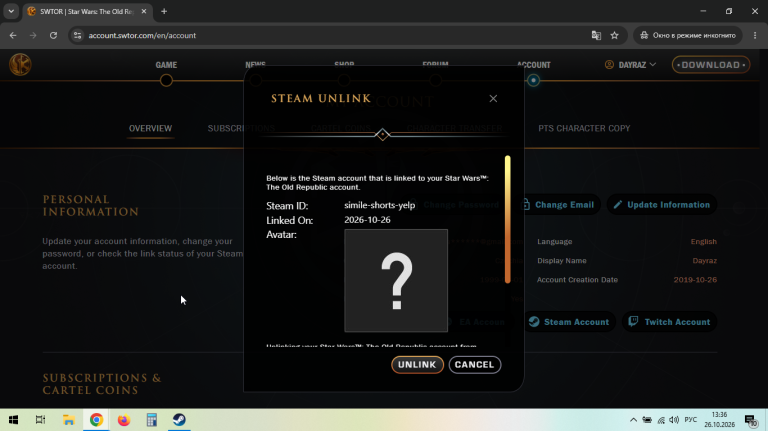Image resolution: width=768 pixels, height=431 pixels.
Task: Click the DOWNLOAD button
Action: pyautogui.click(x=711, y=65)
